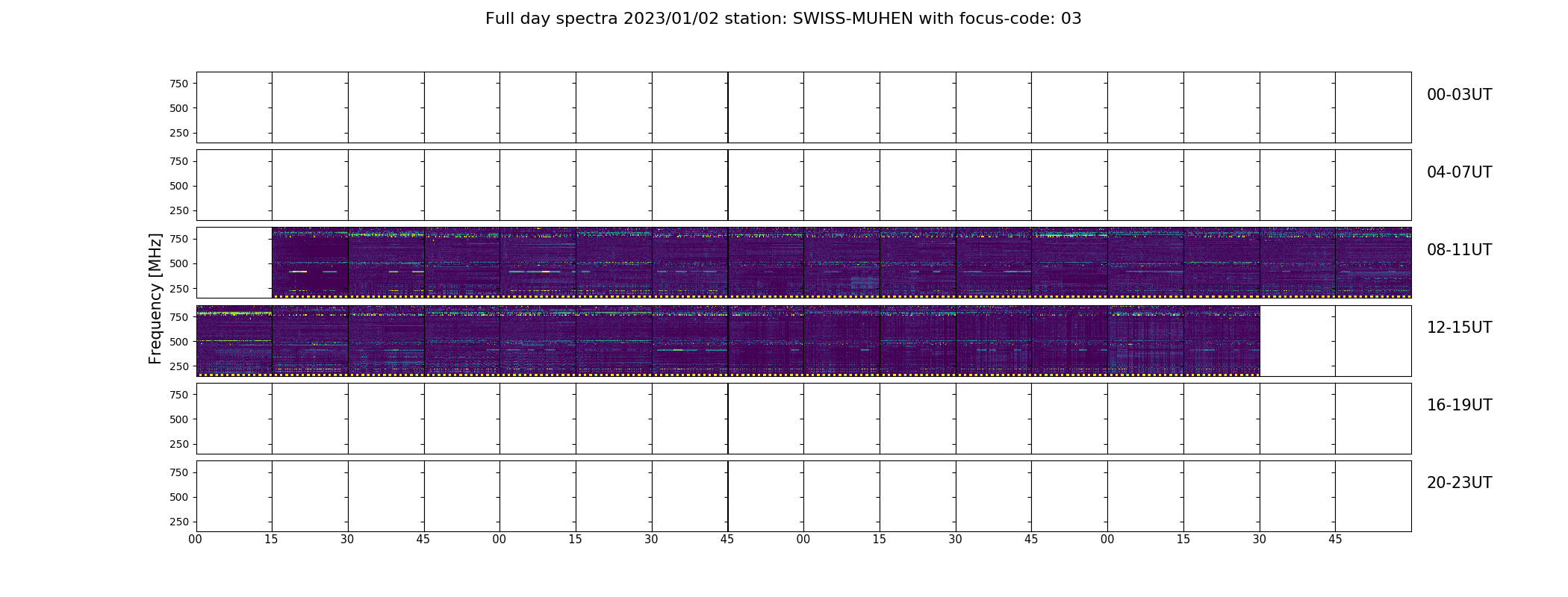Click the 750 tick of the 00-03UT row
Viewport: 1568px width, 597px height.
click(178, 84)
